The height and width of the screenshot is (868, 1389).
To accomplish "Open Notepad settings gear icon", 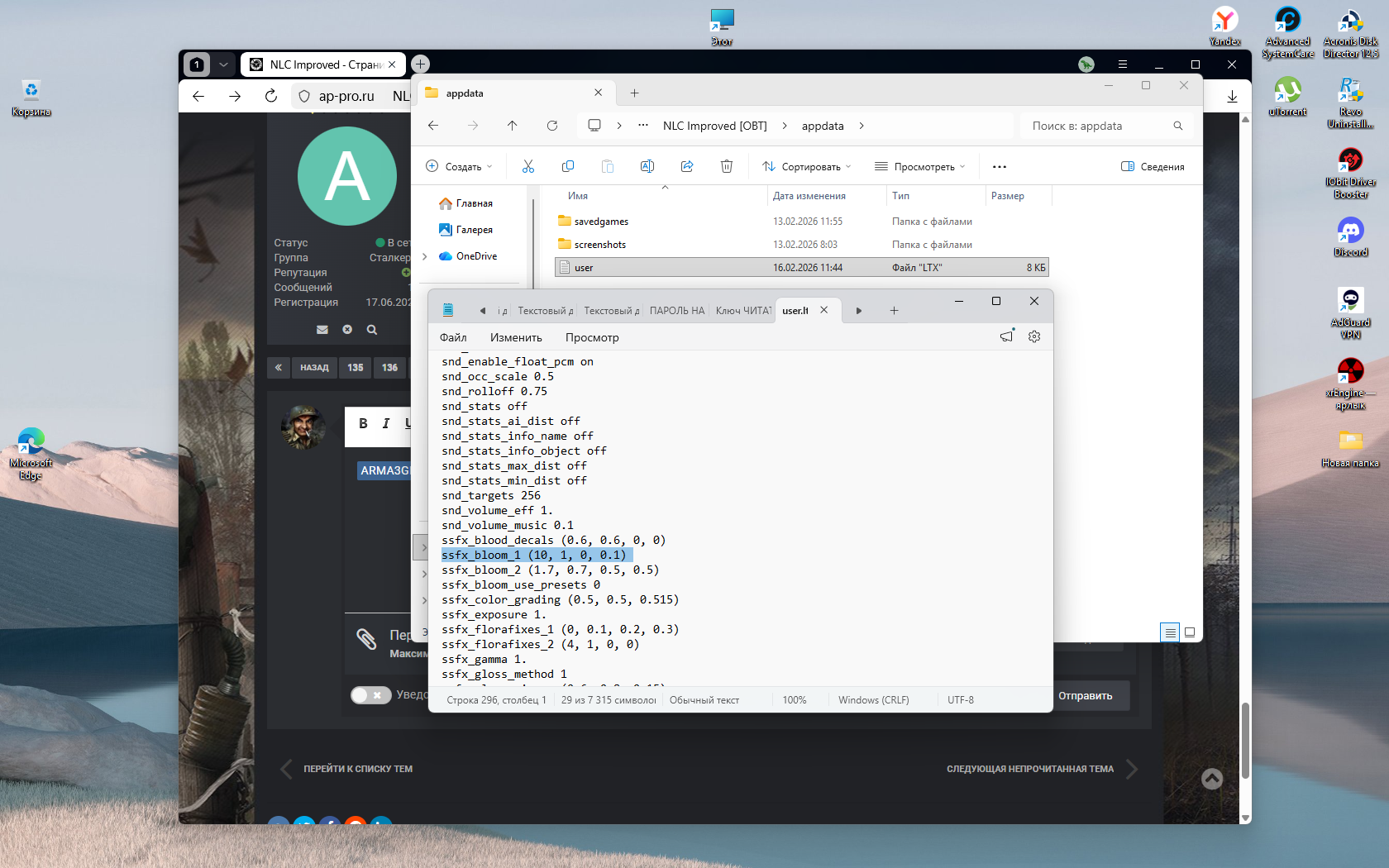I will pyautogui.click(x=1034, y=336).
